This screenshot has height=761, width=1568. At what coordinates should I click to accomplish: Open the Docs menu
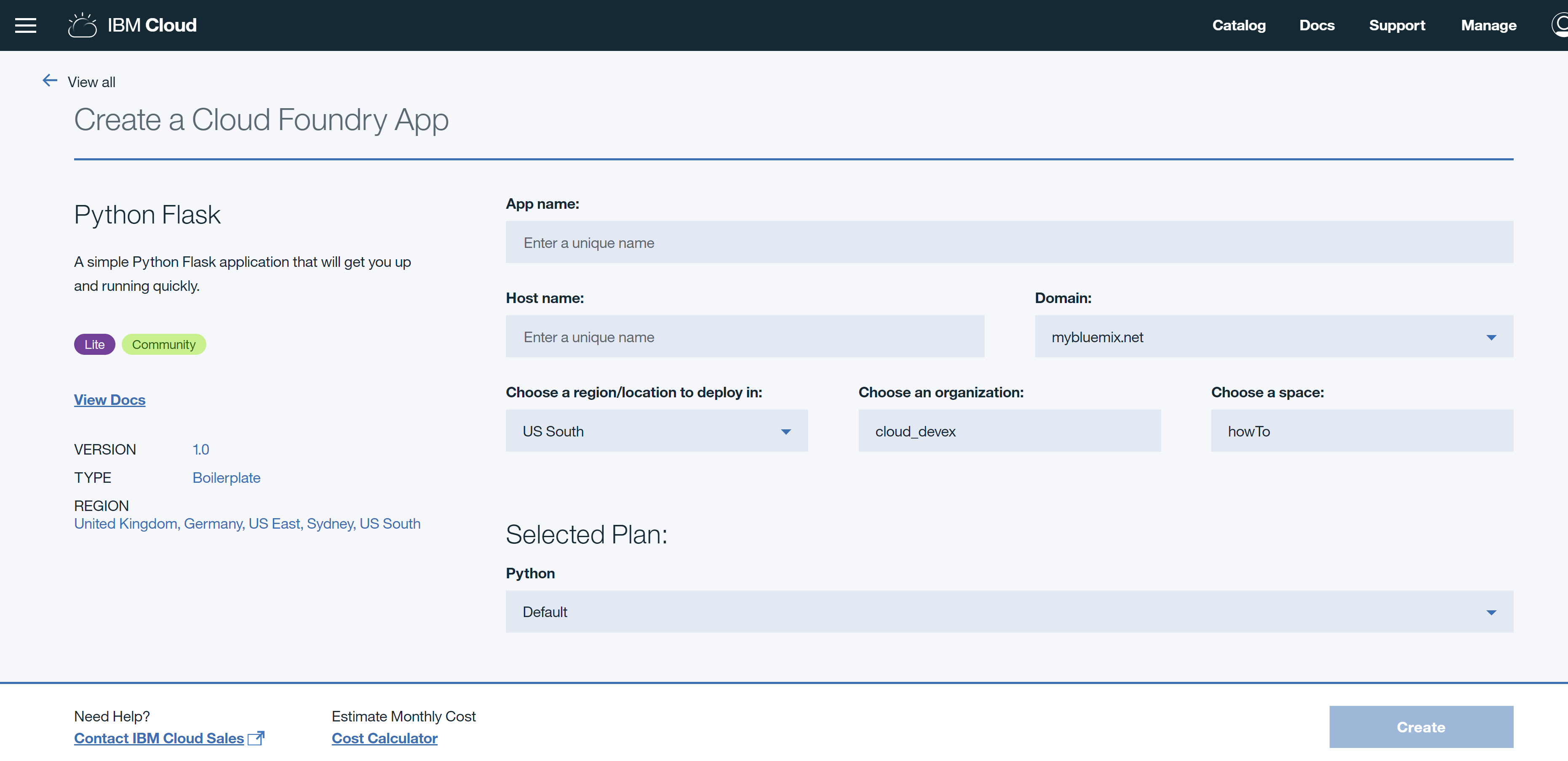coord(1317,25)
